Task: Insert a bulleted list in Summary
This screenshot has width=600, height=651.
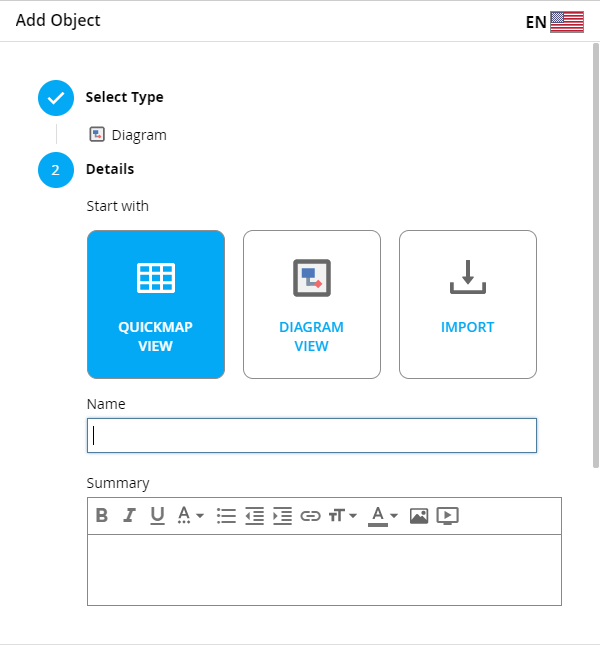Action: pos(226,516)
